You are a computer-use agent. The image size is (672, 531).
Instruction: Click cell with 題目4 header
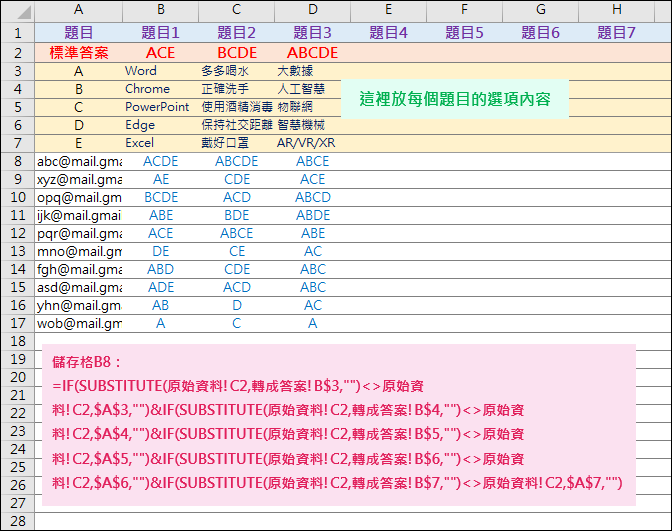pos(388,33)
